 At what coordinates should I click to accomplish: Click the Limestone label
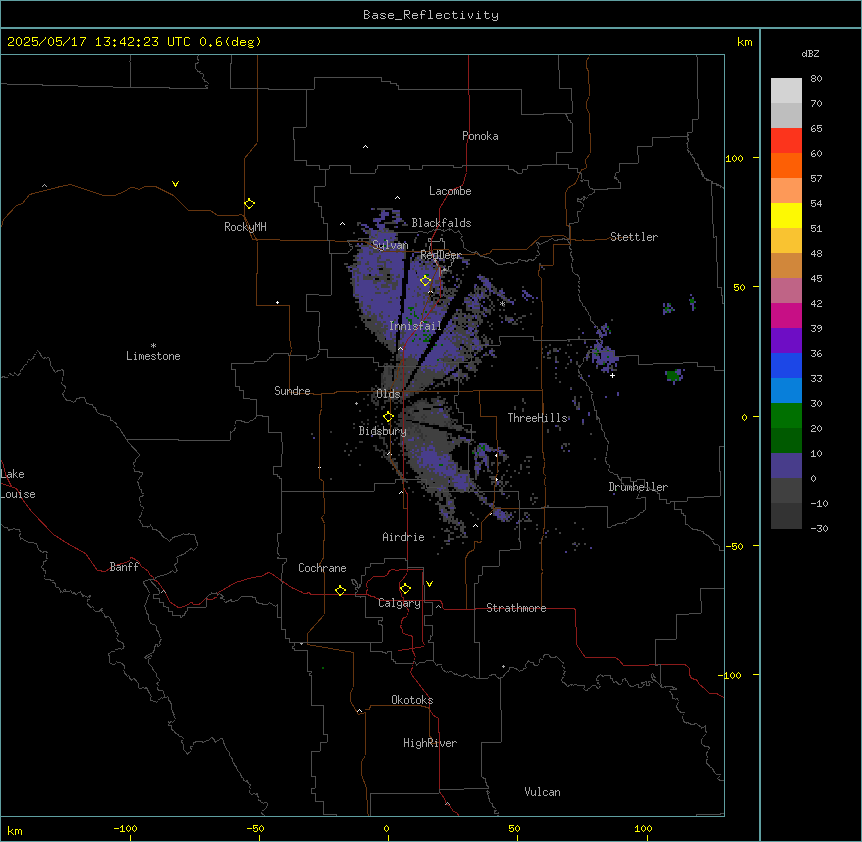tap(153, 356)
